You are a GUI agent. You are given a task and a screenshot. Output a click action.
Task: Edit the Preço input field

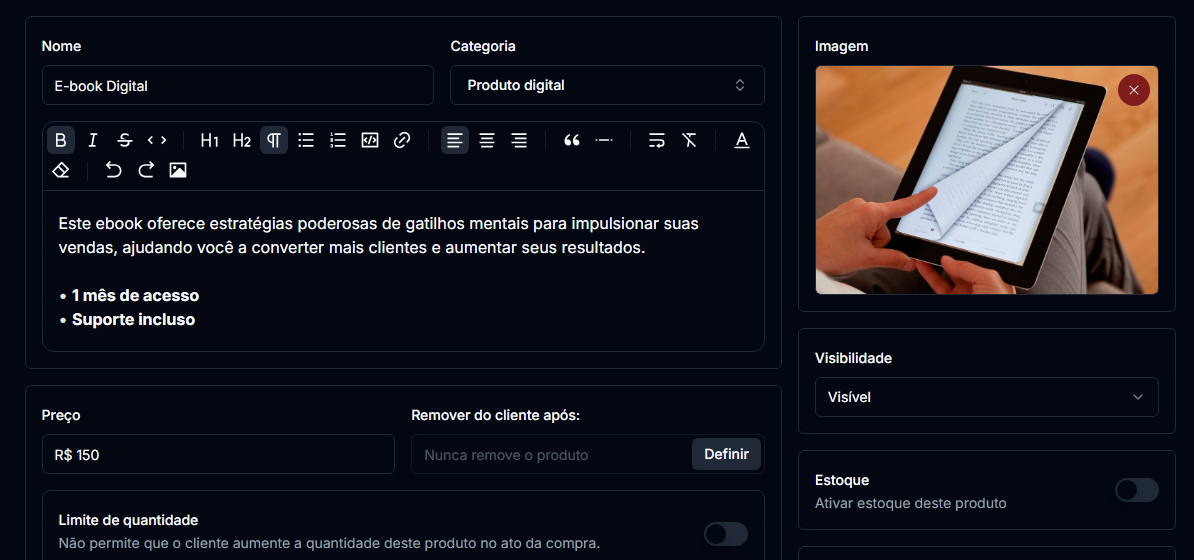[219, 454]
